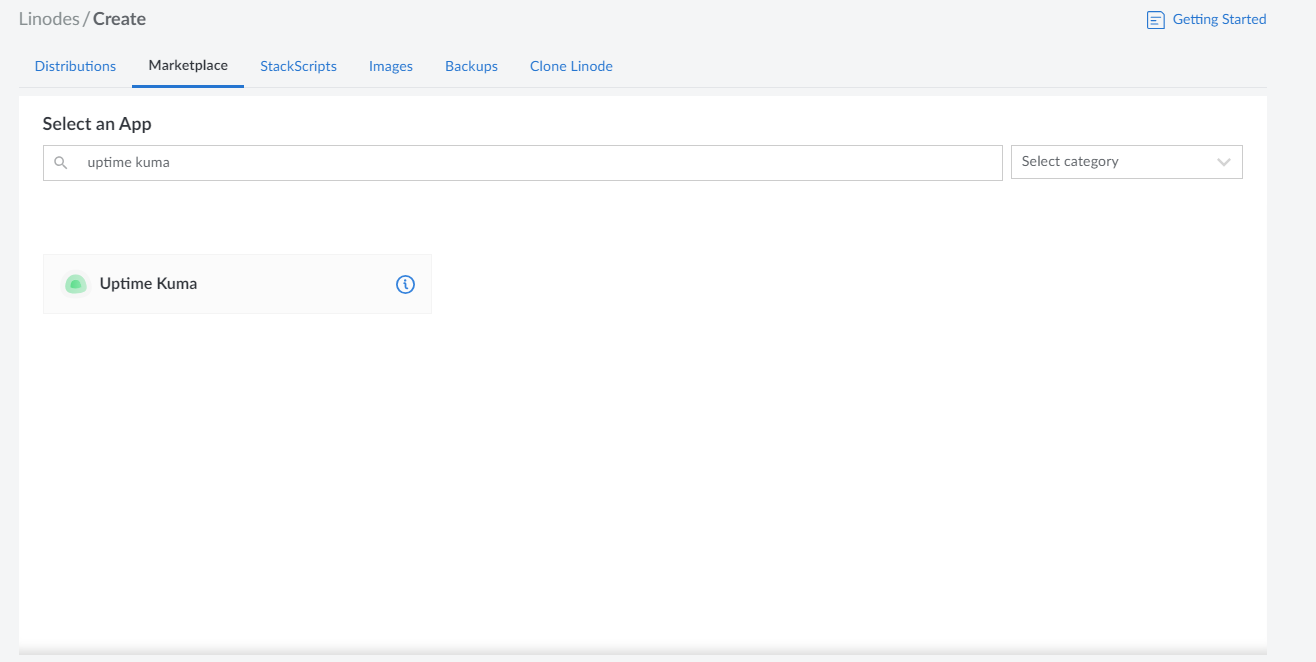
Task: Open the StackScripts tab
Action: [298, 66]
